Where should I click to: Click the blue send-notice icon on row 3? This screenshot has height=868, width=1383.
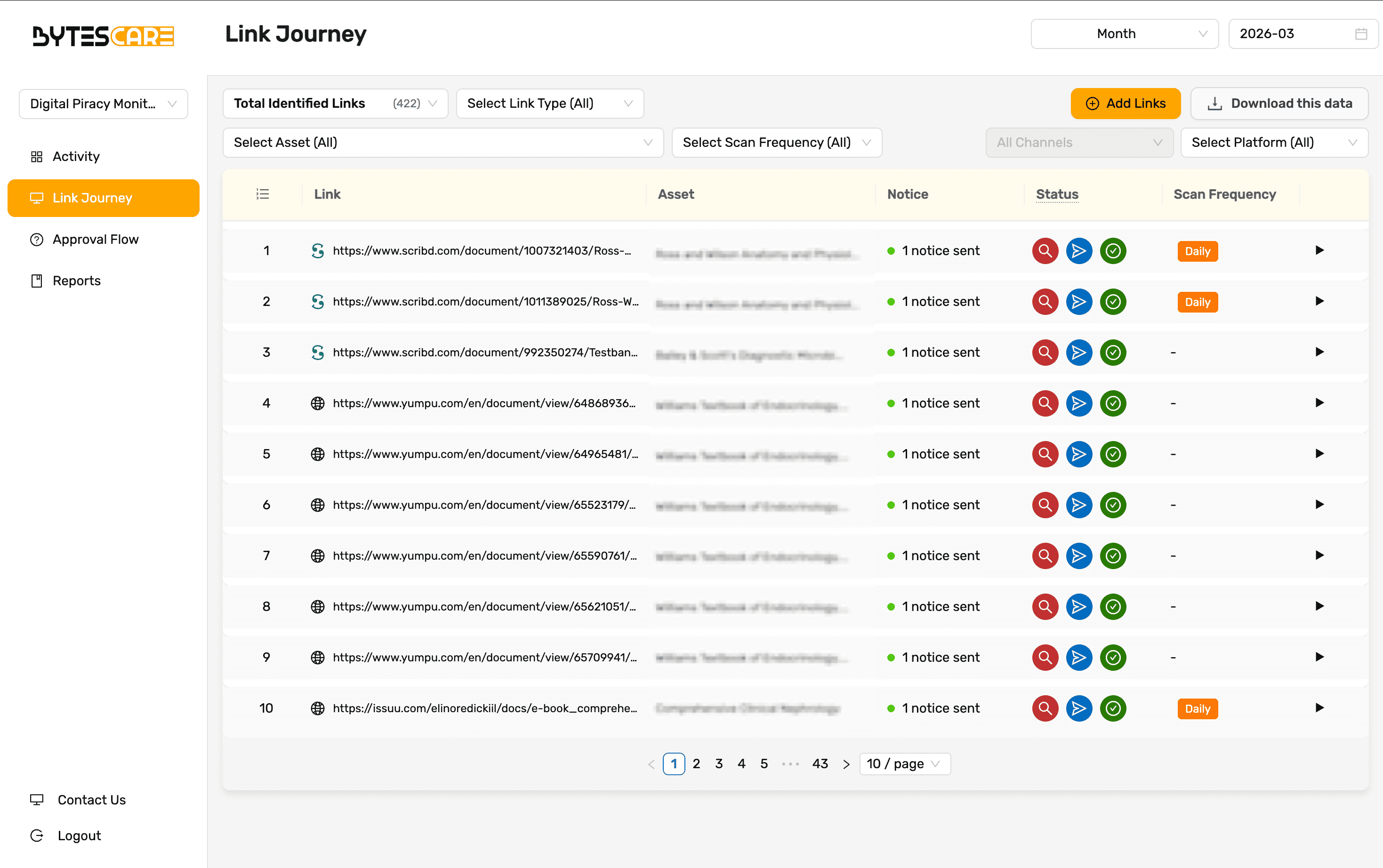coord(1079,352)
